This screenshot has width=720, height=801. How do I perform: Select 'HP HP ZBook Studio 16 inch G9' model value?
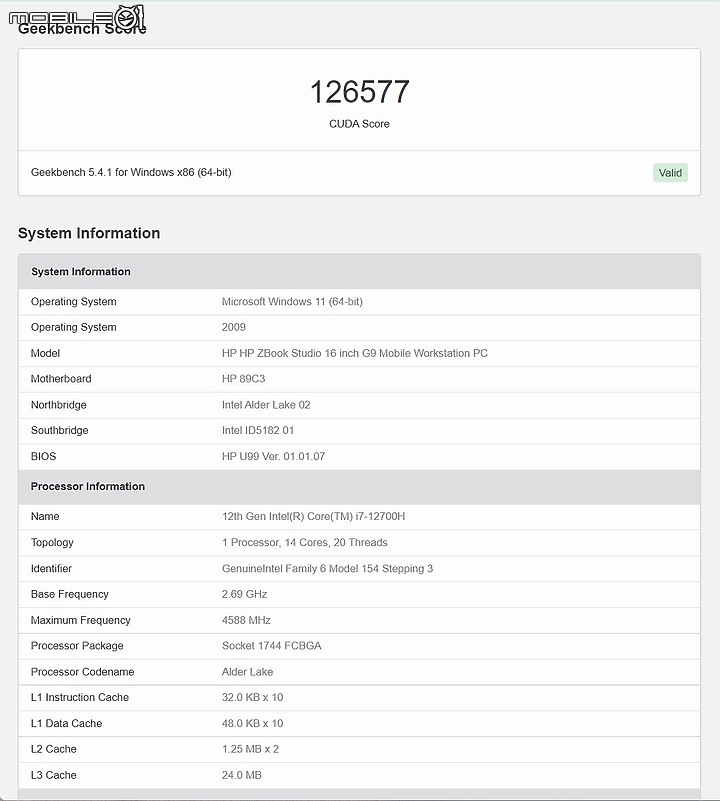(x=355, y=353)
